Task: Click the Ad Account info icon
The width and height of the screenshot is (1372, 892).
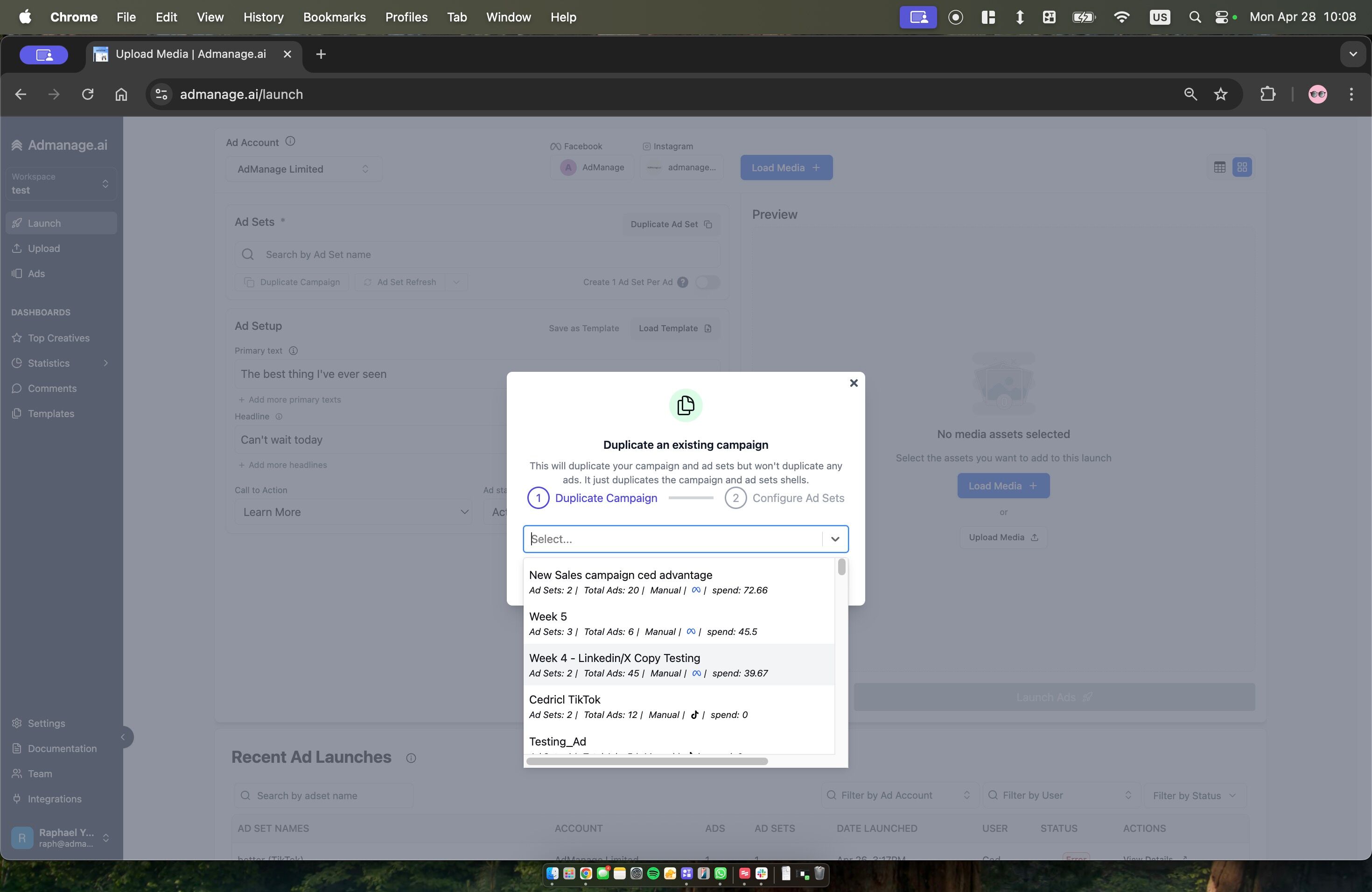Action: coord(291,141)
